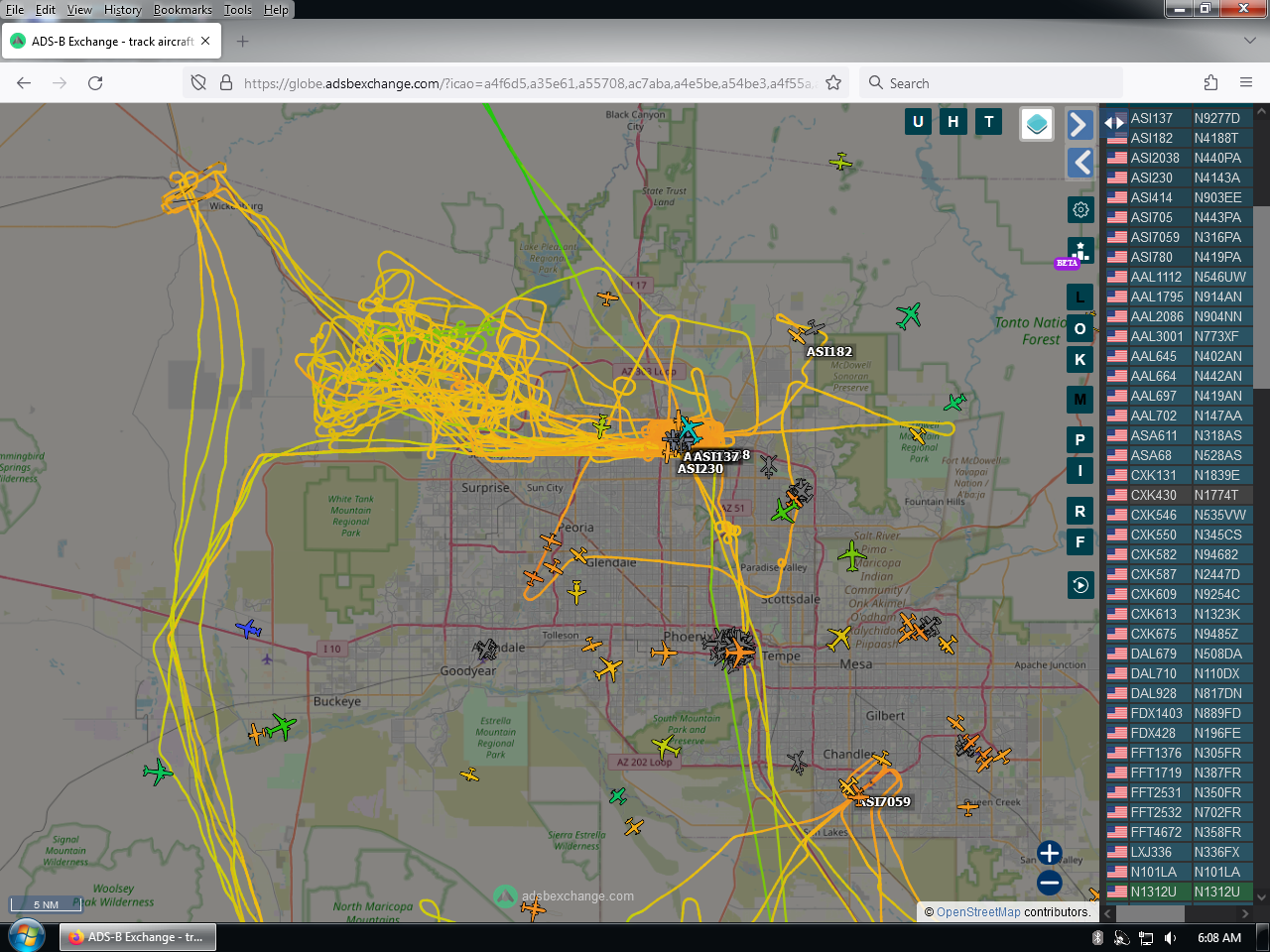Reload the current page
The image size is (1270, 952).
[95, 83]
